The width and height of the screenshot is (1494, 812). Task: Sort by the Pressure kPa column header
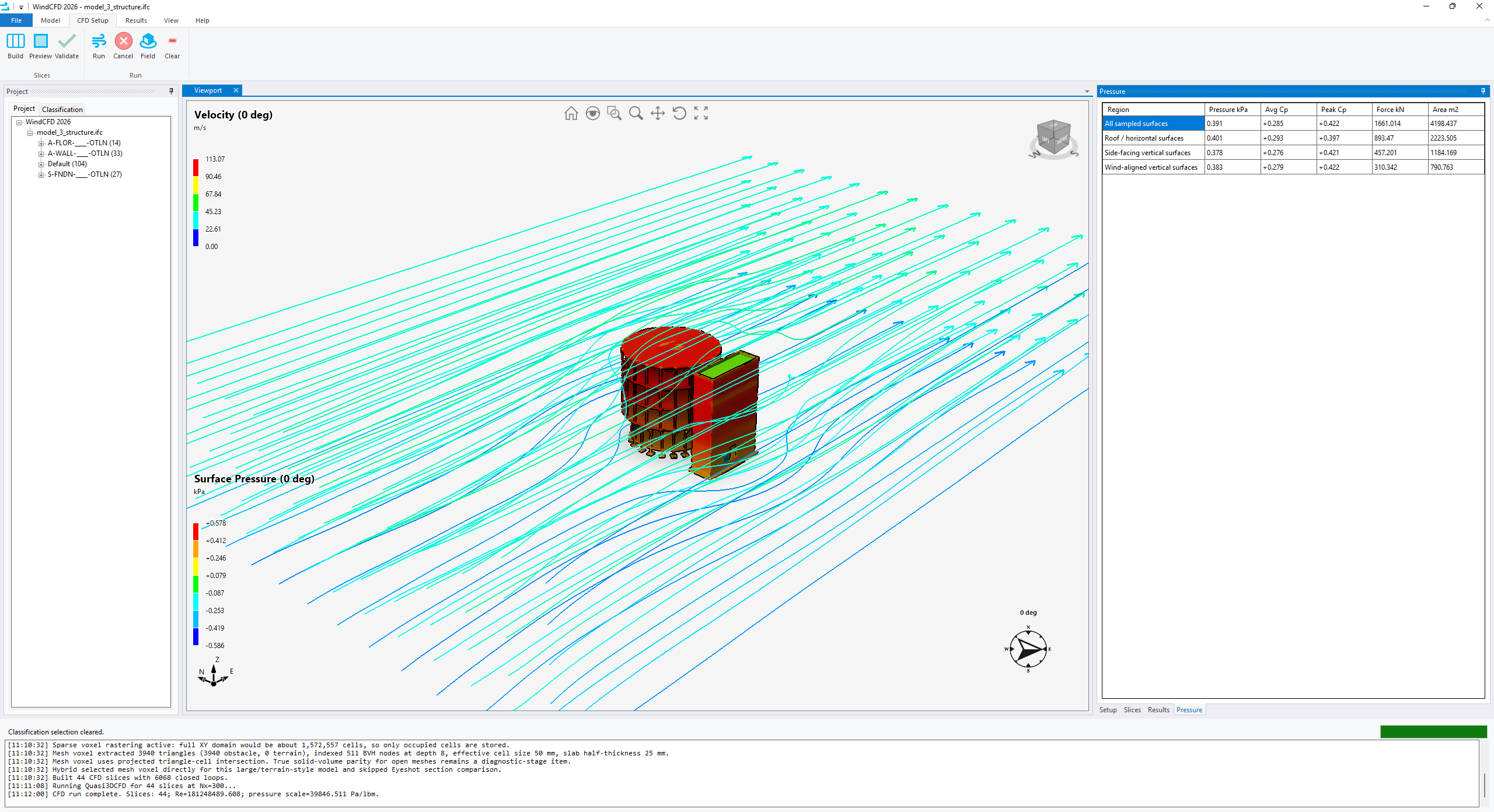pyautogui.click(x=1232, y=109)
